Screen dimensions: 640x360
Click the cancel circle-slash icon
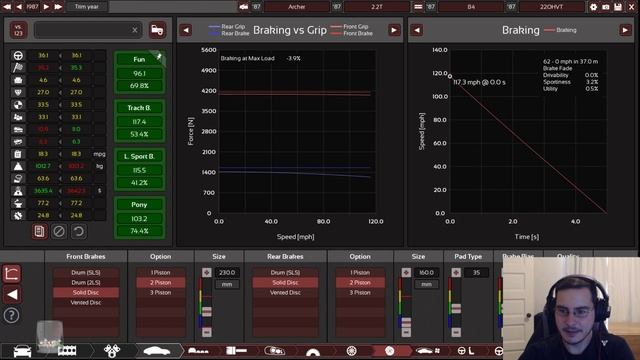(59, 231)
